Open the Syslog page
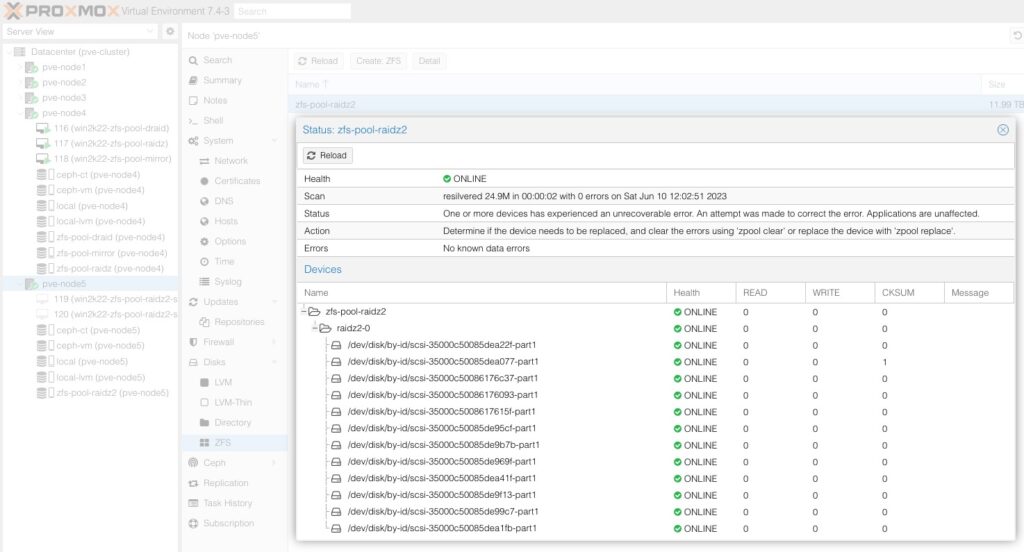Viewport: 1024px width, 552px height. (x=234, y=282)
